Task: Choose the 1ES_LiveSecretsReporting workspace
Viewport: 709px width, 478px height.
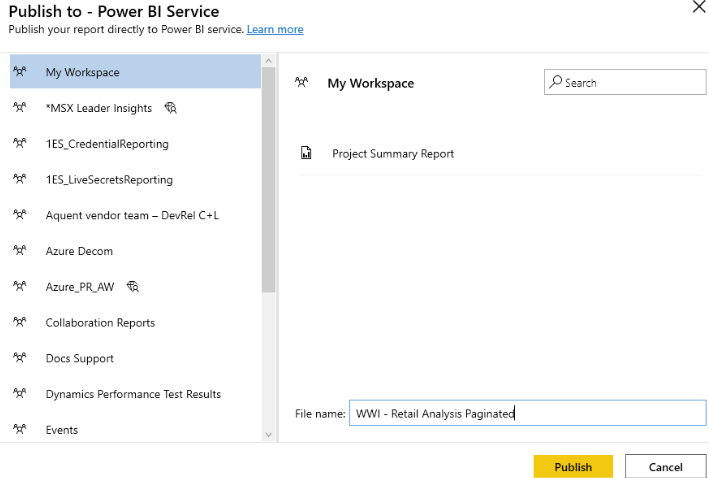Action: [135, 179]
